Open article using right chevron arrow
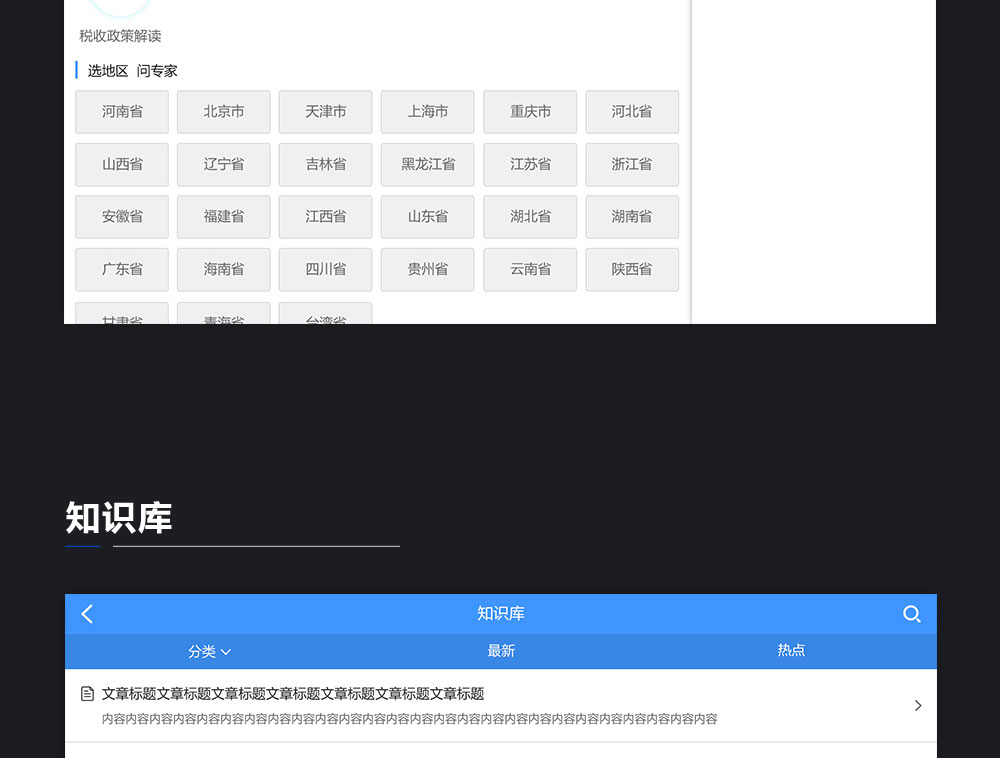 (x=917, y=706)
